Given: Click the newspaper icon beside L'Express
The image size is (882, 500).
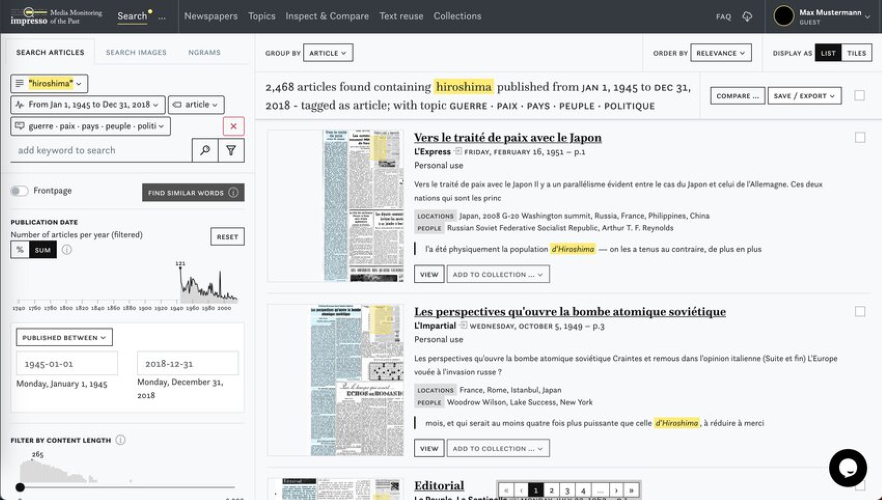Looking at the screenshot, I should [x=458, y=151].
